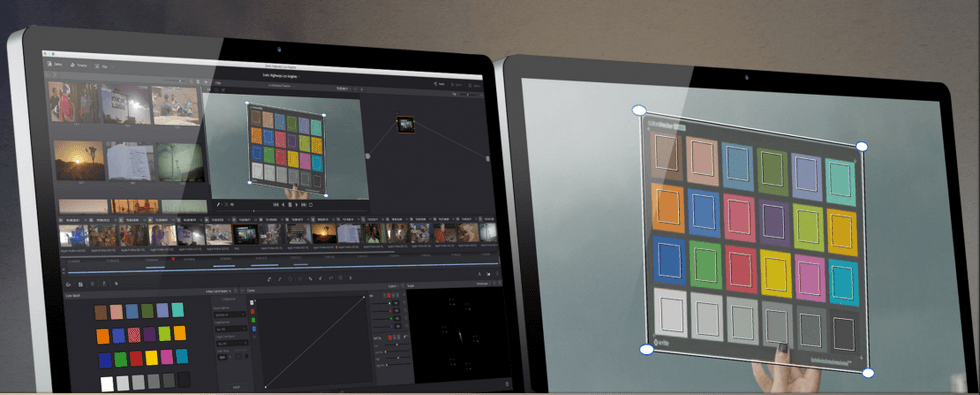Toggle loop playback in viewer
The image size is (980, 395).
click(311, 205)
